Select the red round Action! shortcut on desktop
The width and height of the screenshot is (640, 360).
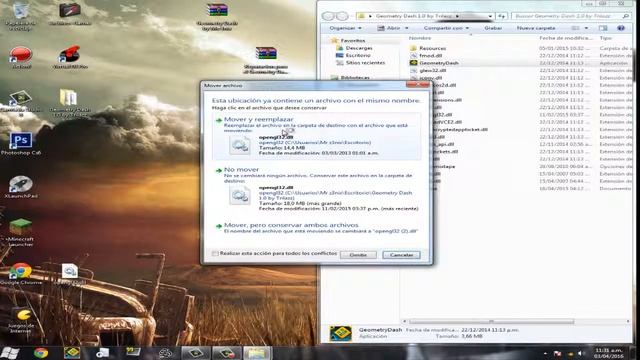tap(21, 57)
